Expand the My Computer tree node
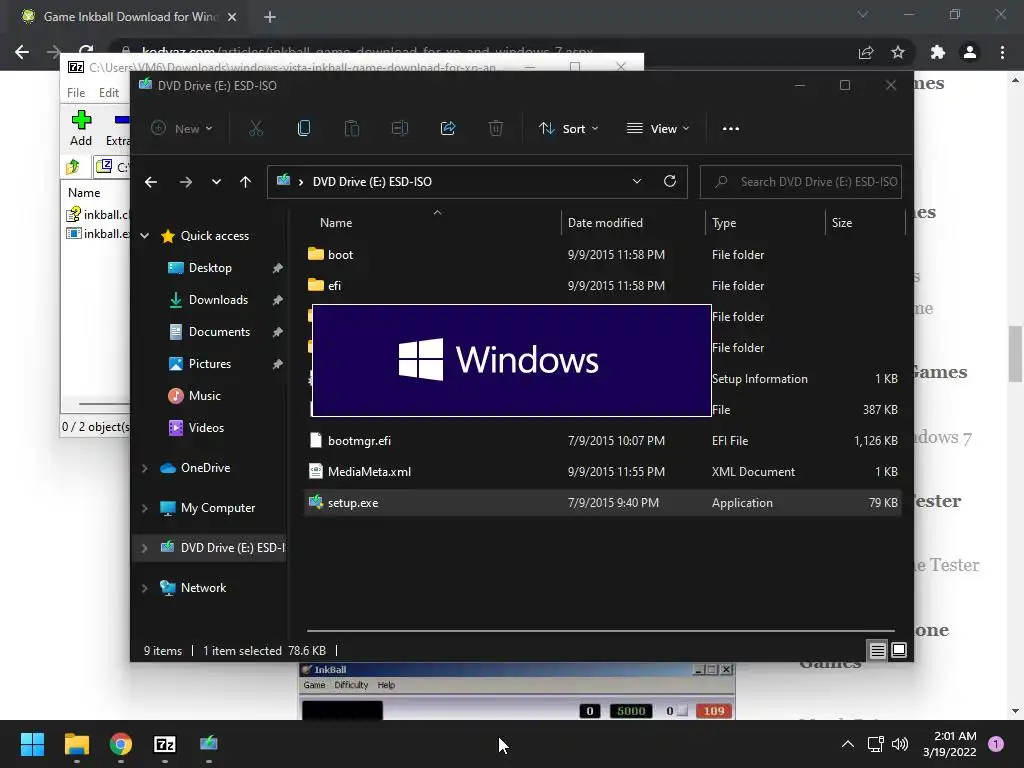Image resolution: width=1024 pixels, height=768 pixels. pyautogui.click(x=145, y=507)
